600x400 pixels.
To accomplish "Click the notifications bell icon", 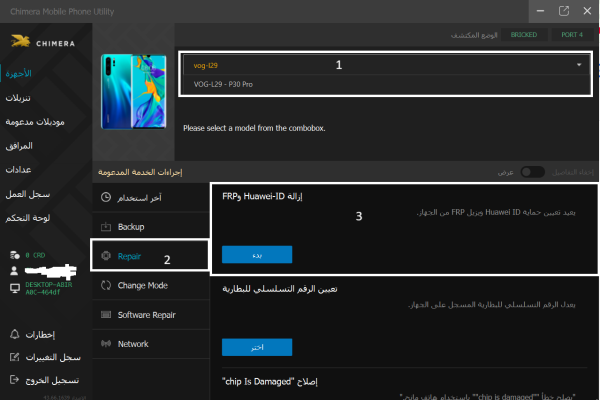I will point(15,334).
